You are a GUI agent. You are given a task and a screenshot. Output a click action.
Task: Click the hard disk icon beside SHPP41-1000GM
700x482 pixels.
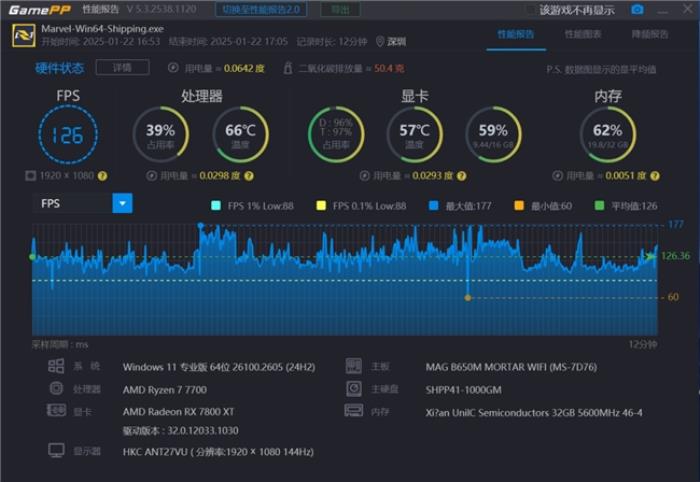pyautogui.click(x=354, y=388)
